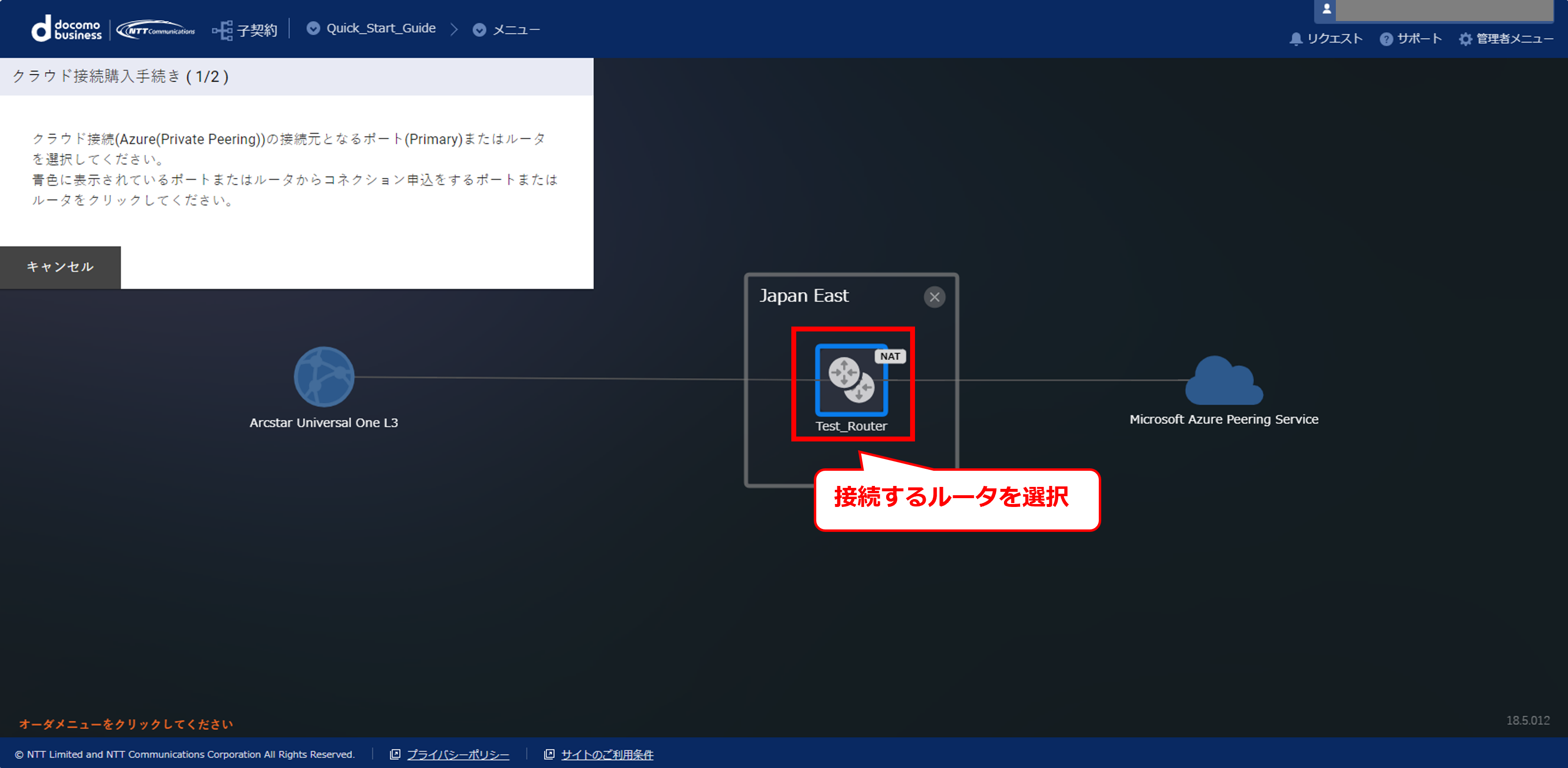
Task: Click the Test_Router label
Action: 851,427
